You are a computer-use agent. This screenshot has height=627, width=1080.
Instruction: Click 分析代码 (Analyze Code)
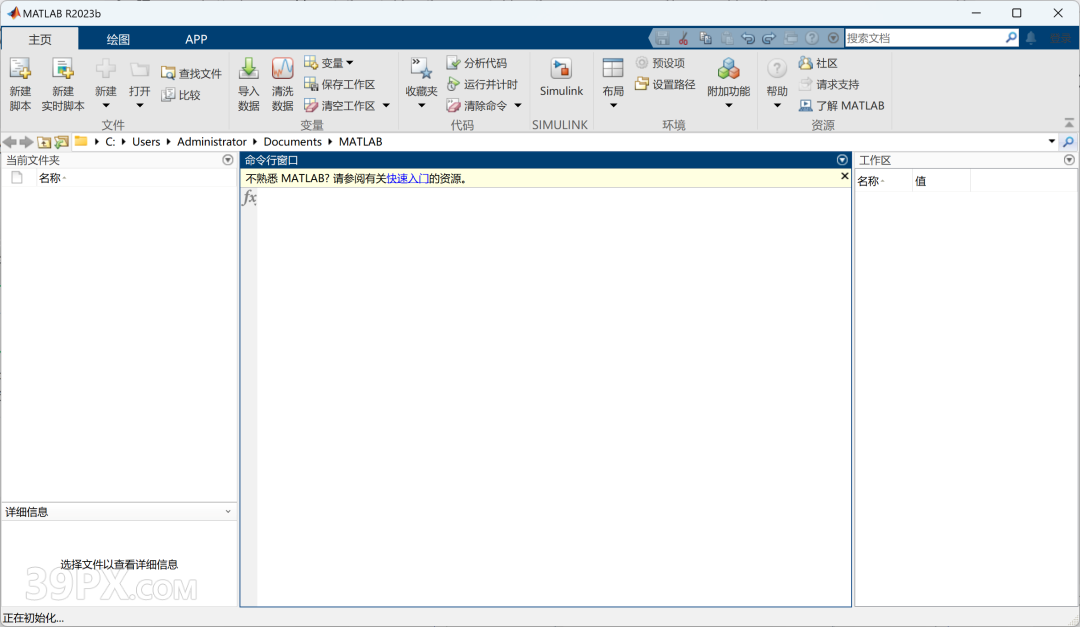coord(477,63)
